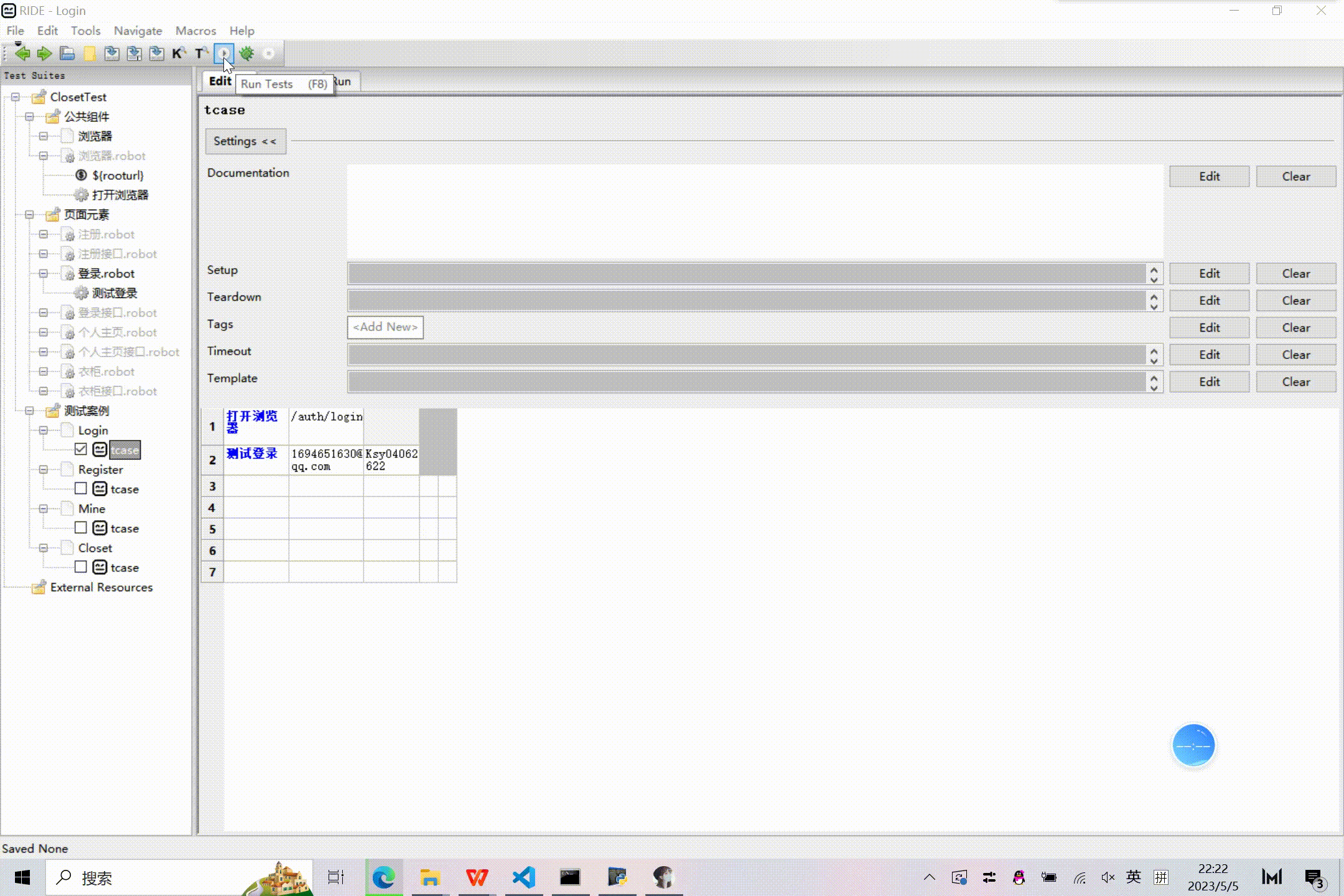Collapse the 页面元素 folder node
The width and height of the screenshot is (1344, 896).
coord(29,215)
